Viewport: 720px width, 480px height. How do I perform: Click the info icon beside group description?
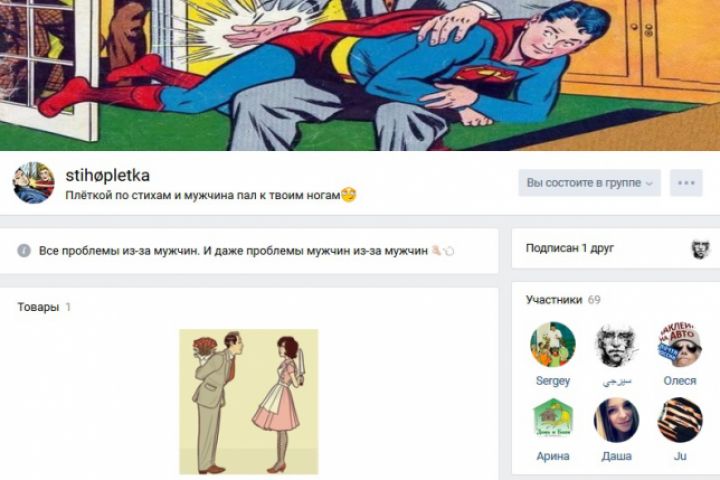24,251
